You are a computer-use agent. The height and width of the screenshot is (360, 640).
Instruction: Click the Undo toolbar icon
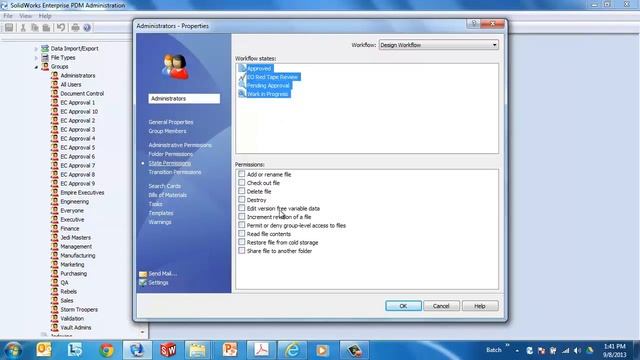coord(61,27)
